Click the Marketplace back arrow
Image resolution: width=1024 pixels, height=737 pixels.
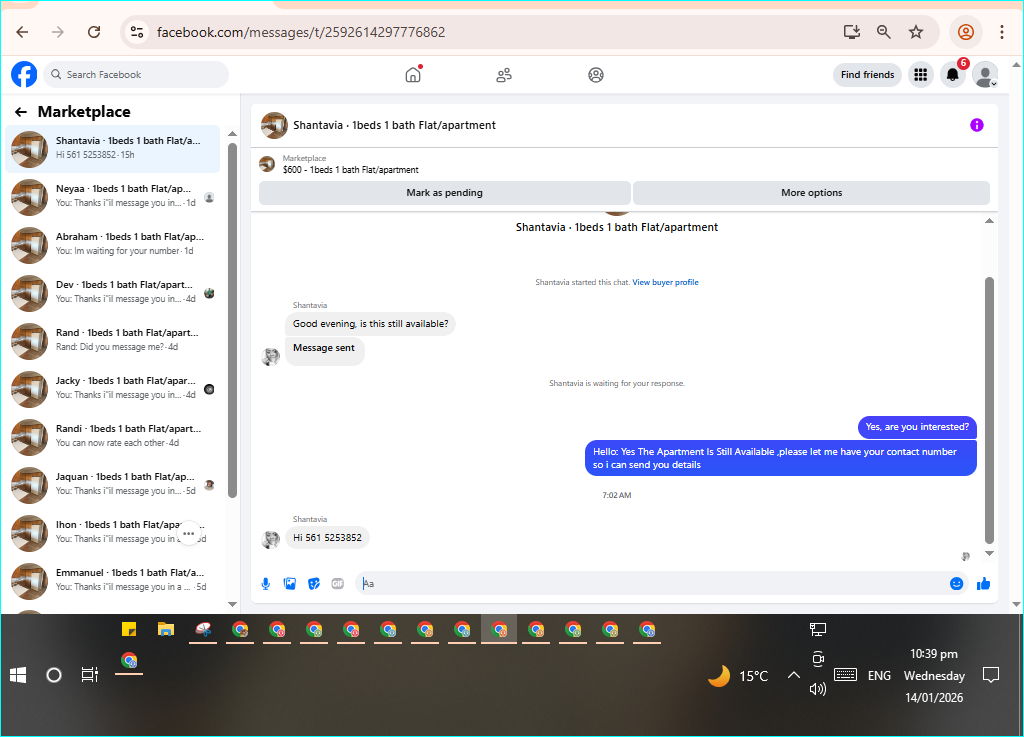pyautogui.click(x=21, y=112)
